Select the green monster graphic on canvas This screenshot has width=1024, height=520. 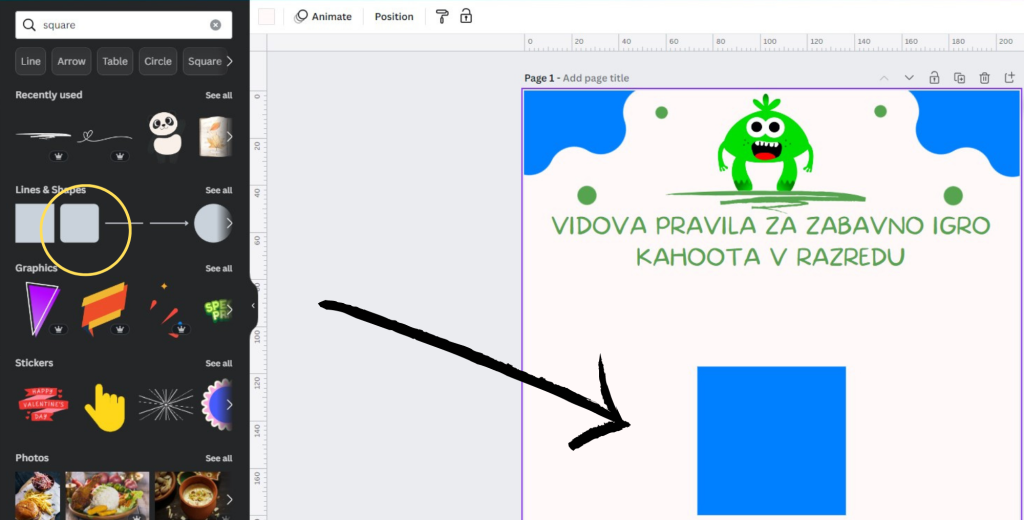point(765,144)
